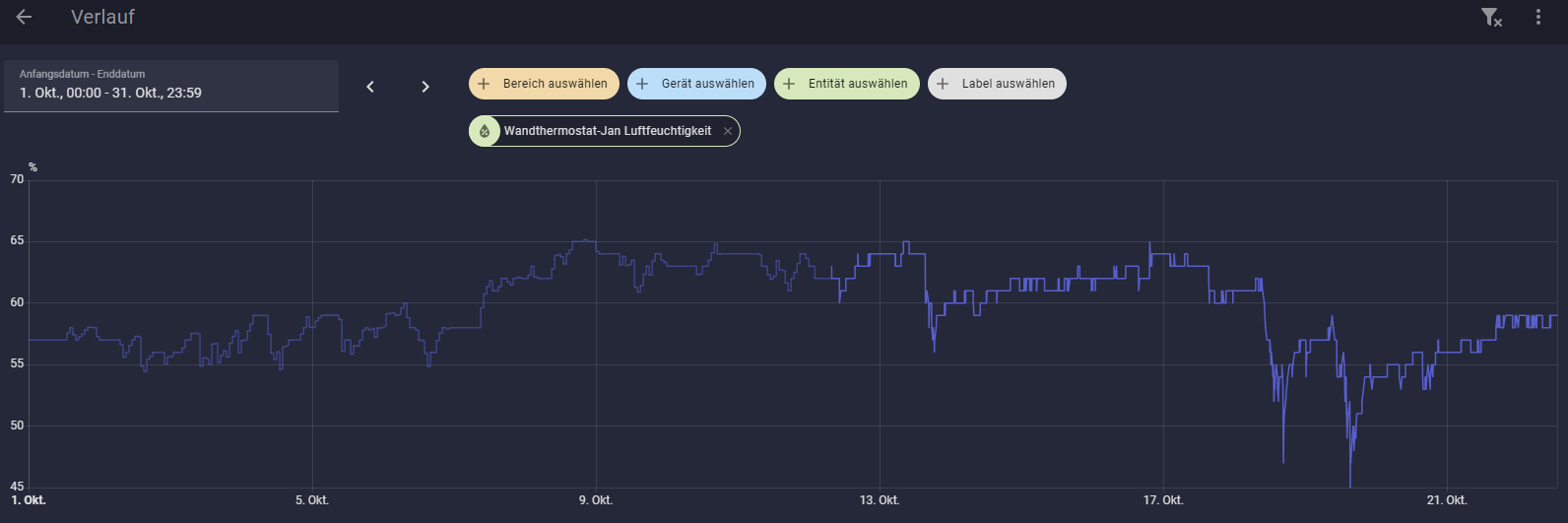Image resolution: width=1568 pixels, height=523 pixels.
Task: Open the Label auswählen picker
Action: [997, 84]
